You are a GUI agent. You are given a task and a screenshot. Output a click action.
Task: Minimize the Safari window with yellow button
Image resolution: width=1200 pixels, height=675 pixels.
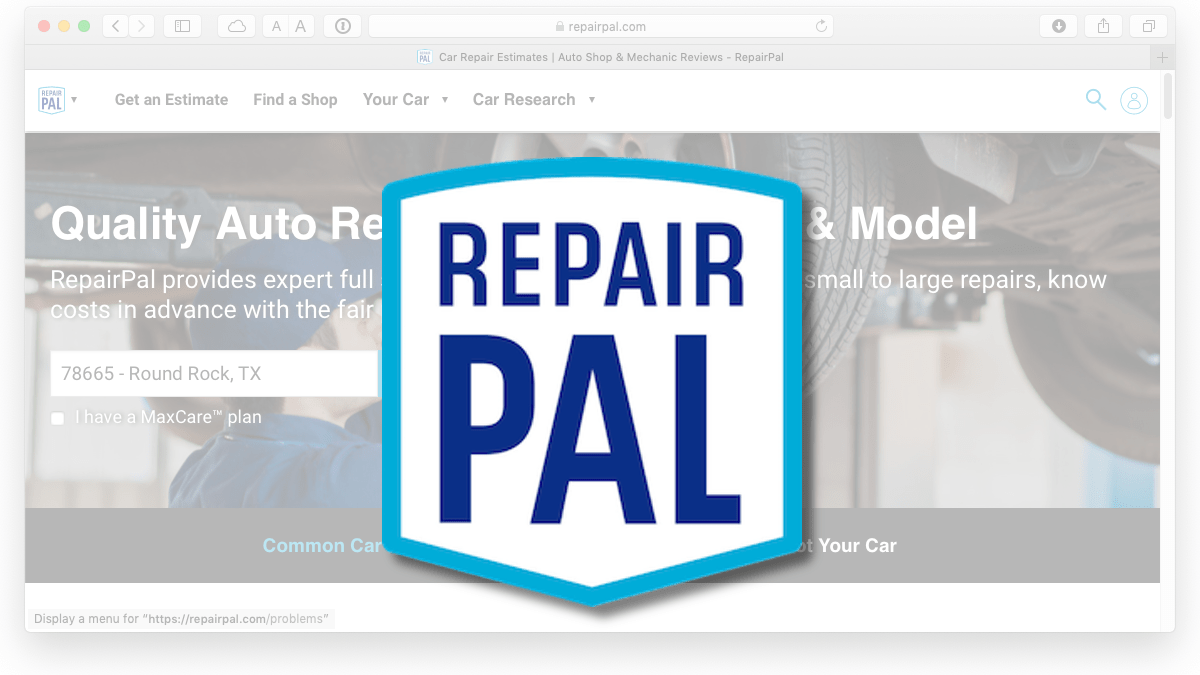tap(64, 26)
